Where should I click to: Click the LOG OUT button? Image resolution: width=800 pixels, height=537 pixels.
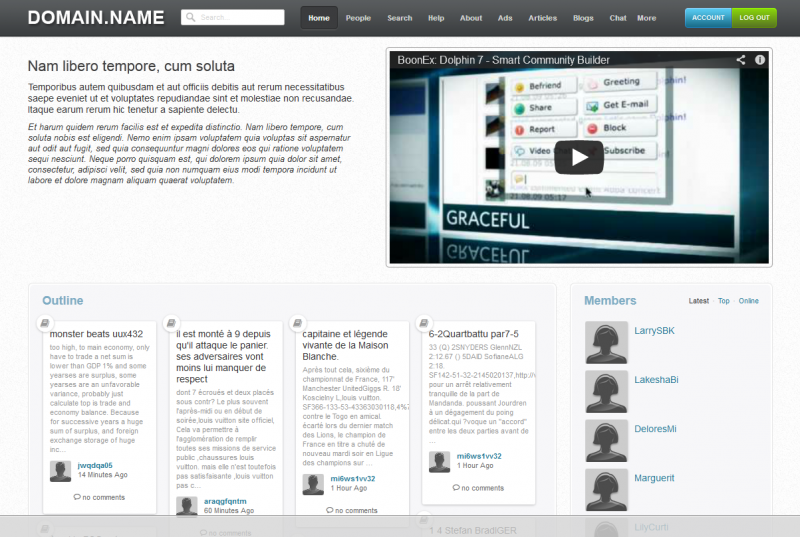754,18
